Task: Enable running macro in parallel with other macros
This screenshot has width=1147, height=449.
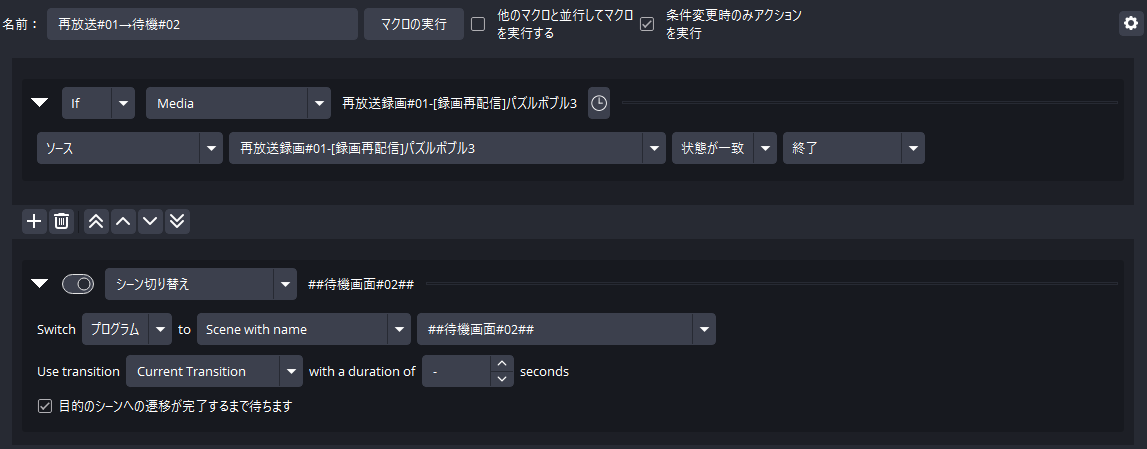Action: pyautogui.click(x=478, y=24)
